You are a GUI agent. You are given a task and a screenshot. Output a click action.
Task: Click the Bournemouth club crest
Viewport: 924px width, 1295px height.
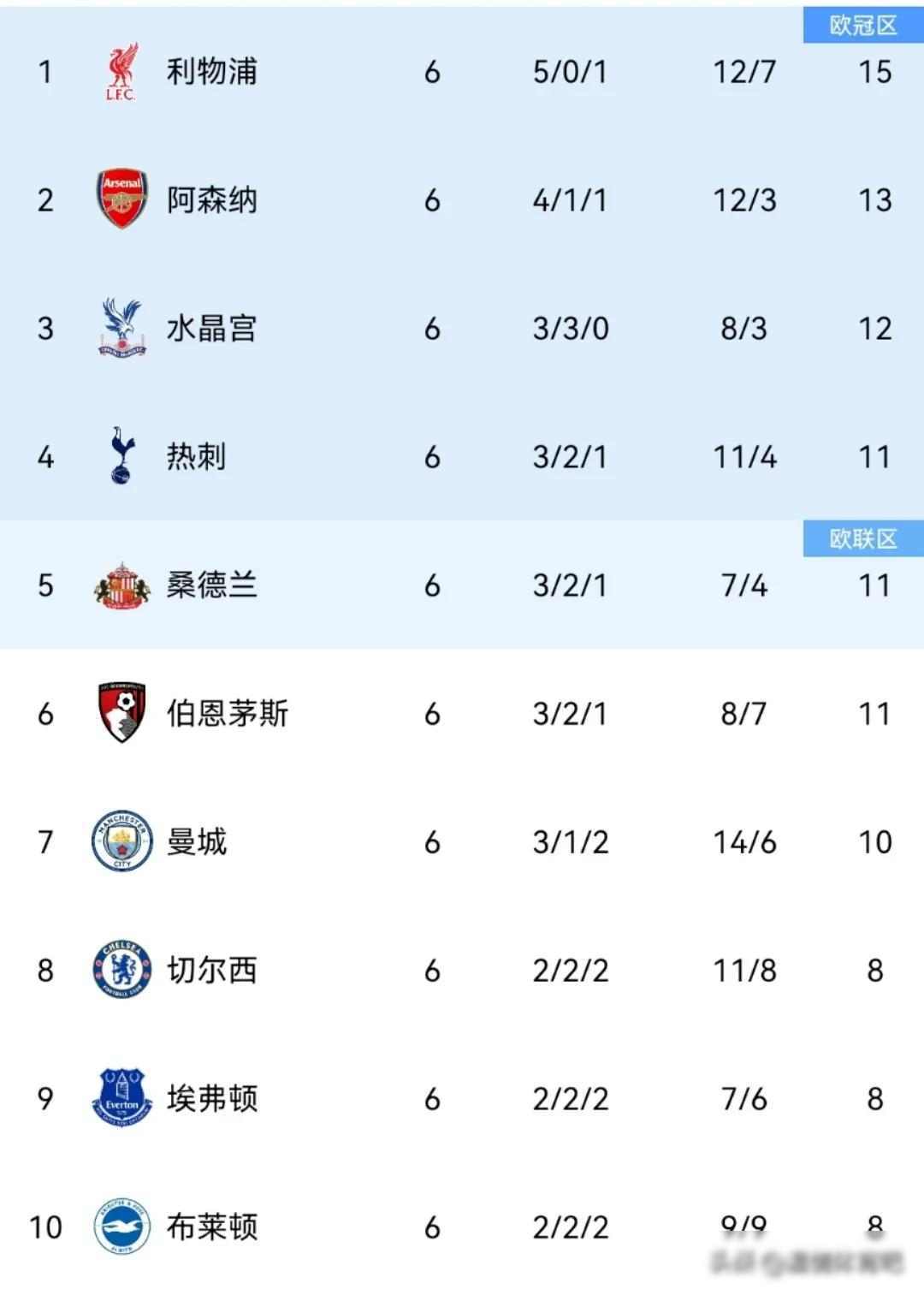[121, 712]
